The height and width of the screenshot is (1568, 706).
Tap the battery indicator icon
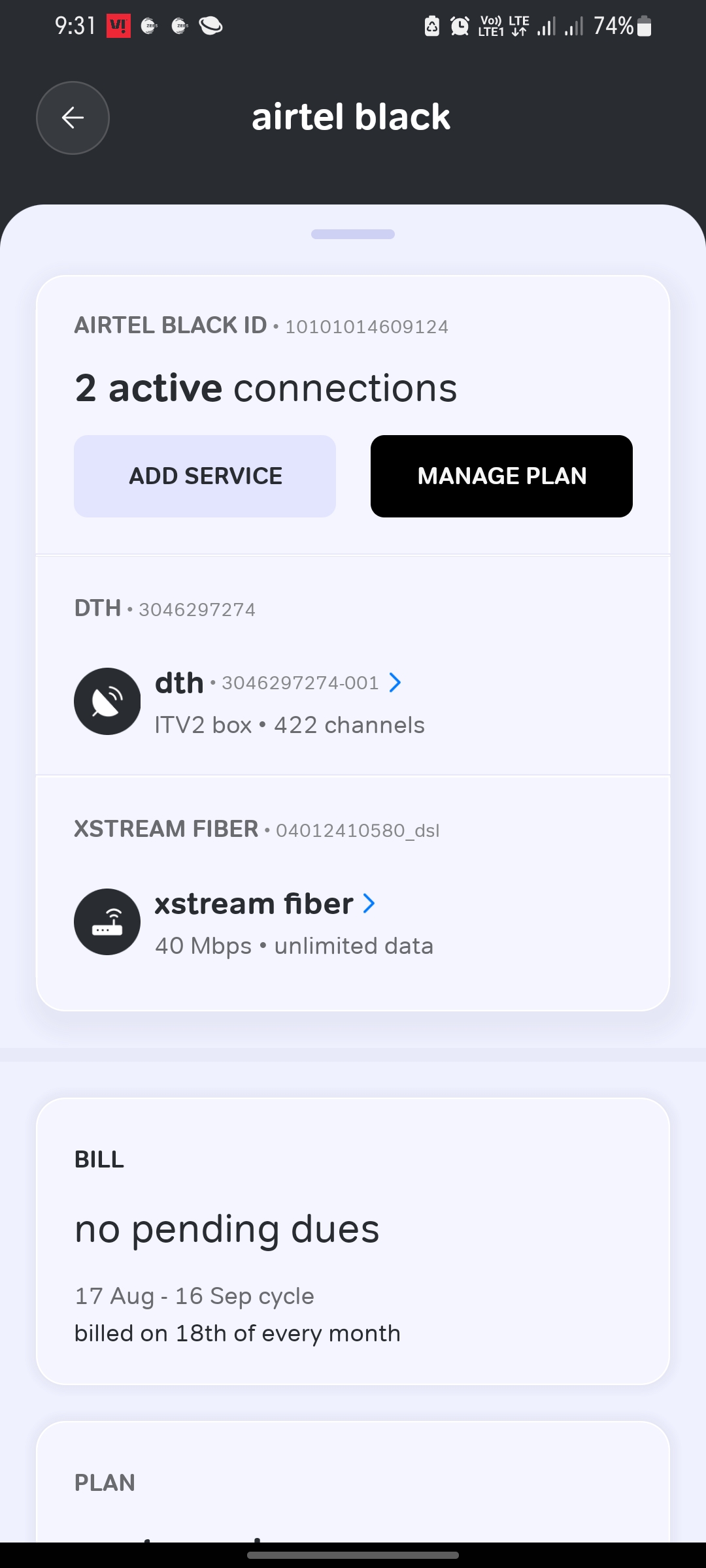tap(644, 26)
